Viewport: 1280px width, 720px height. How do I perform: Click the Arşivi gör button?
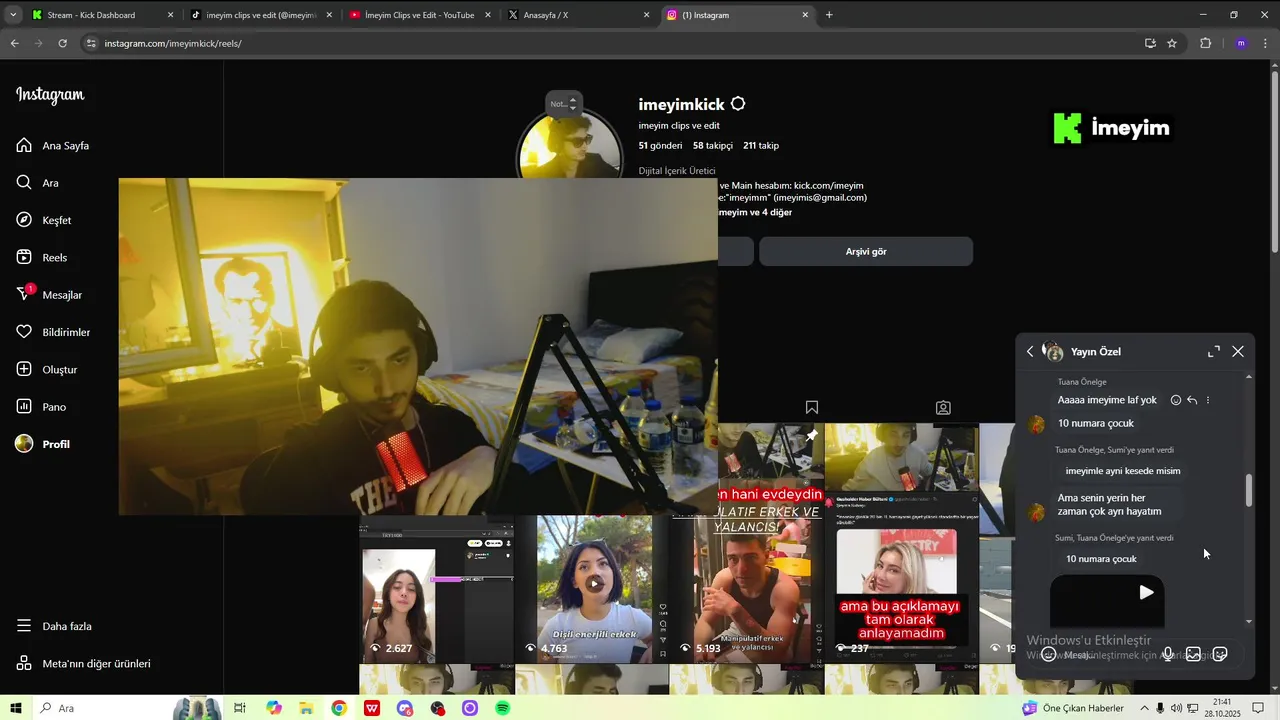(x=866, y=252)
